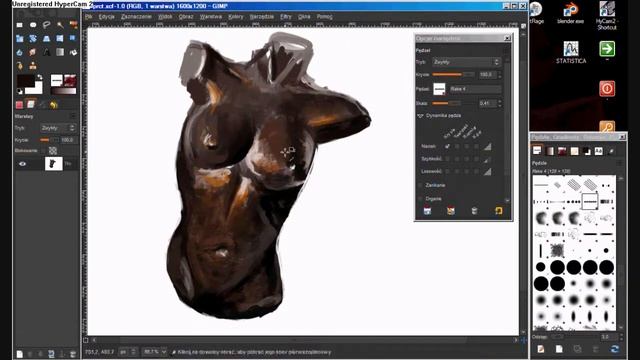
Task: Toggle Blokowanie lock checkbox in Warstwy
Action: [44, 151]
